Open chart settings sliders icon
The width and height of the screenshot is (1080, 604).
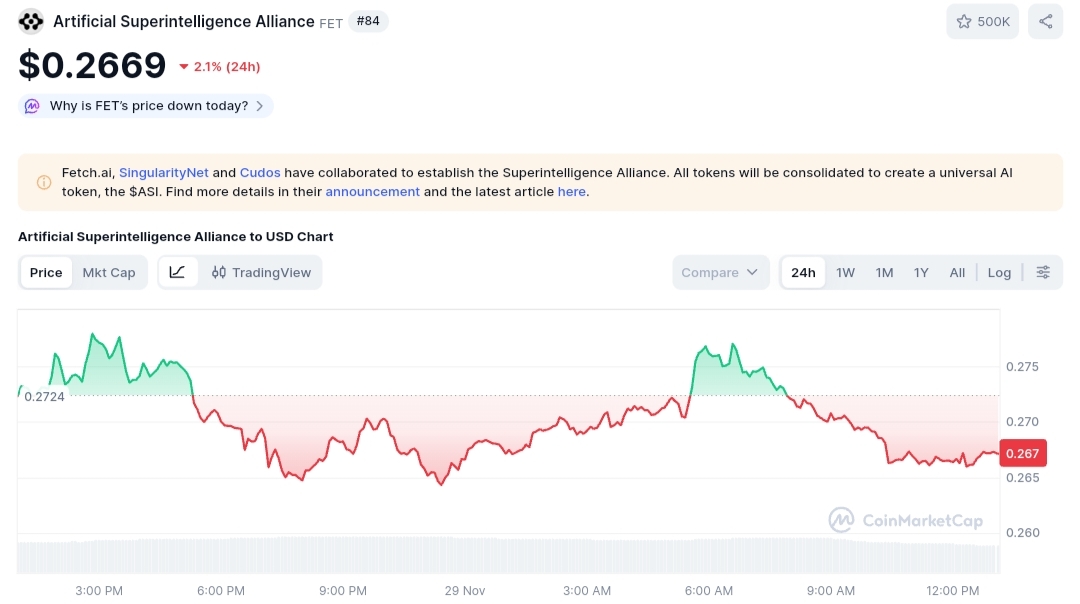tap(1043, 273)
